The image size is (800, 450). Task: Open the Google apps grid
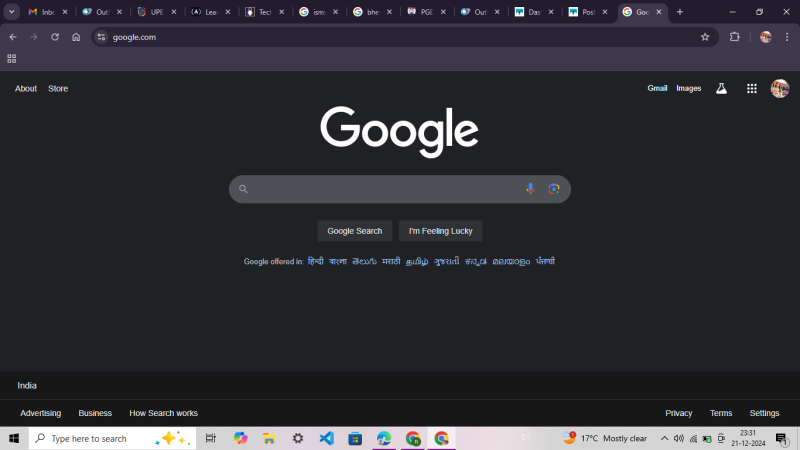coord(751,89)
